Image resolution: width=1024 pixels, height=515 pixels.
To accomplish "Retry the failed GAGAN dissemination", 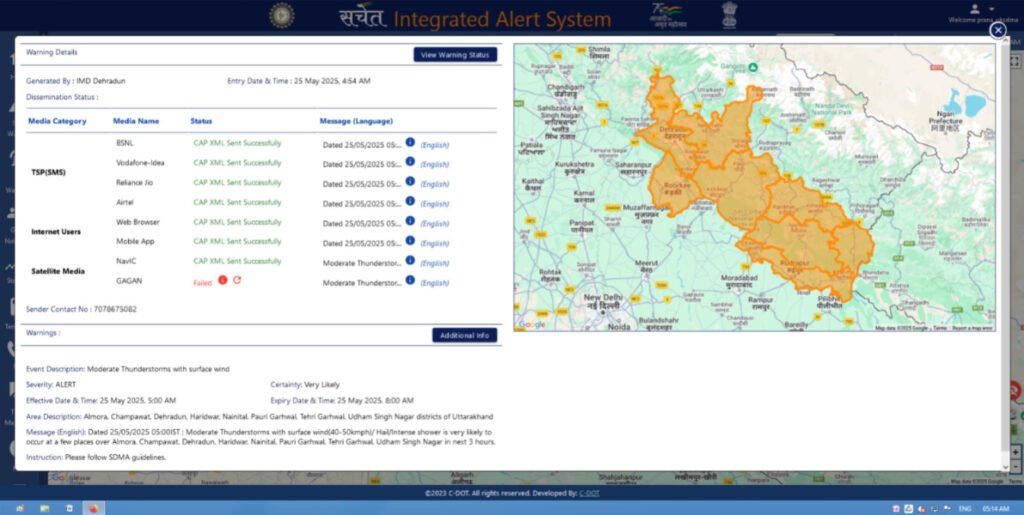I will click(x=237, y=281).
